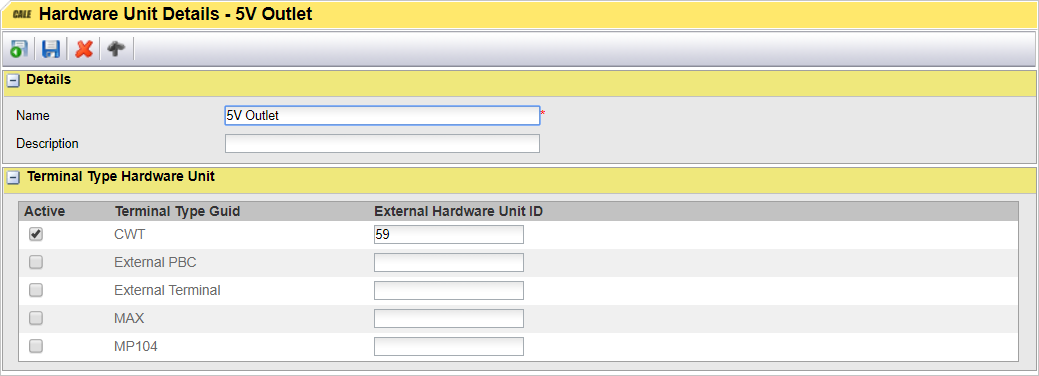Click the save and return icon
Image resolution: width=1039 pixels, height=376 pixels.
pyautogui.click(x=19, y=49)
